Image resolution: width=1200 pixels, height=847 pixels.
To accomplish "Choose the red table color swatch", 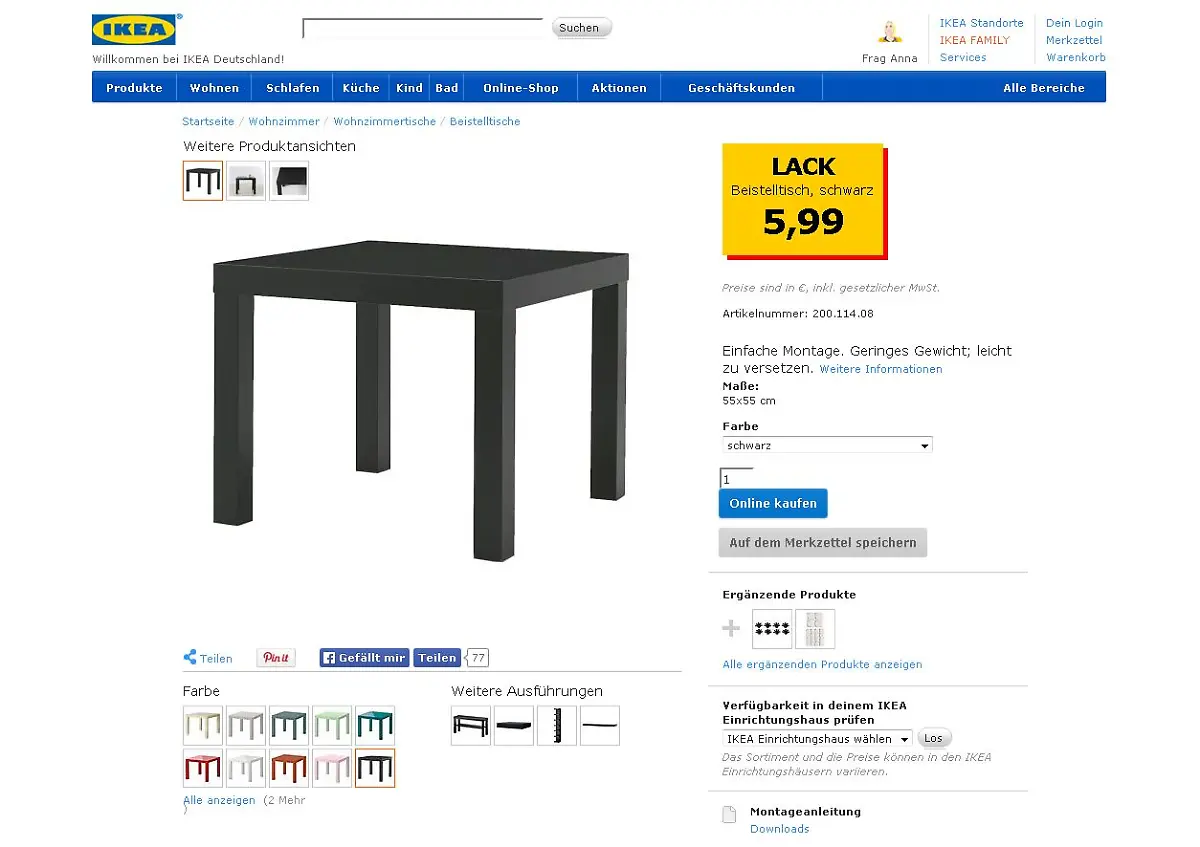I will pos(203,768).
